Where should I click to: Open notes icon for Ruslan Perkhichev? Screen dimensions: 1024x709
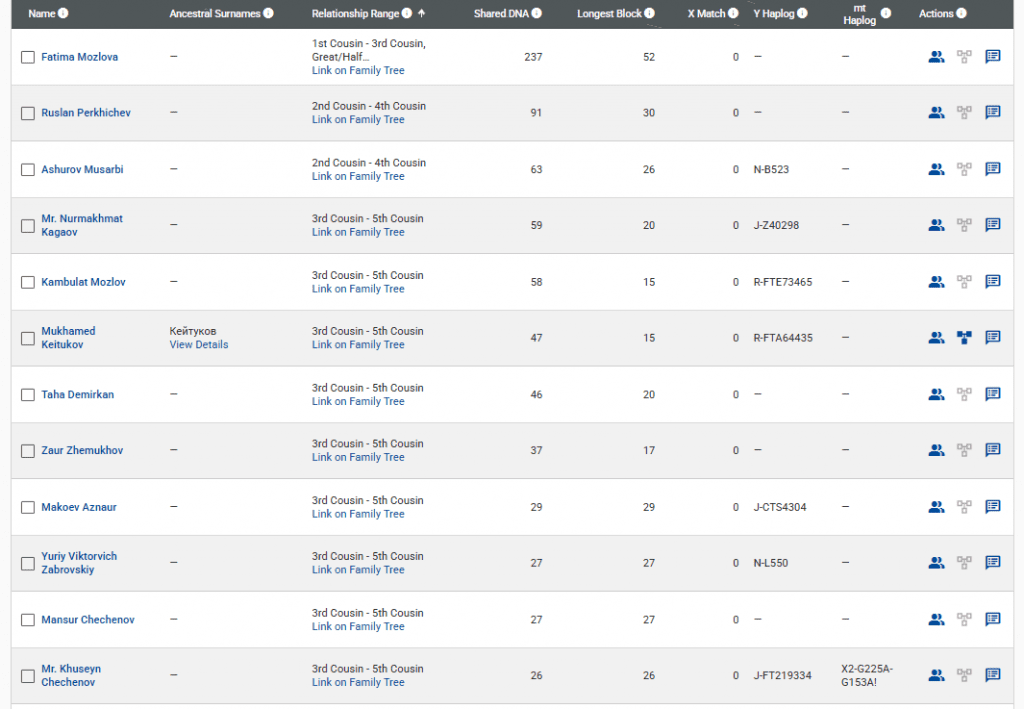[x=993, y=113]
